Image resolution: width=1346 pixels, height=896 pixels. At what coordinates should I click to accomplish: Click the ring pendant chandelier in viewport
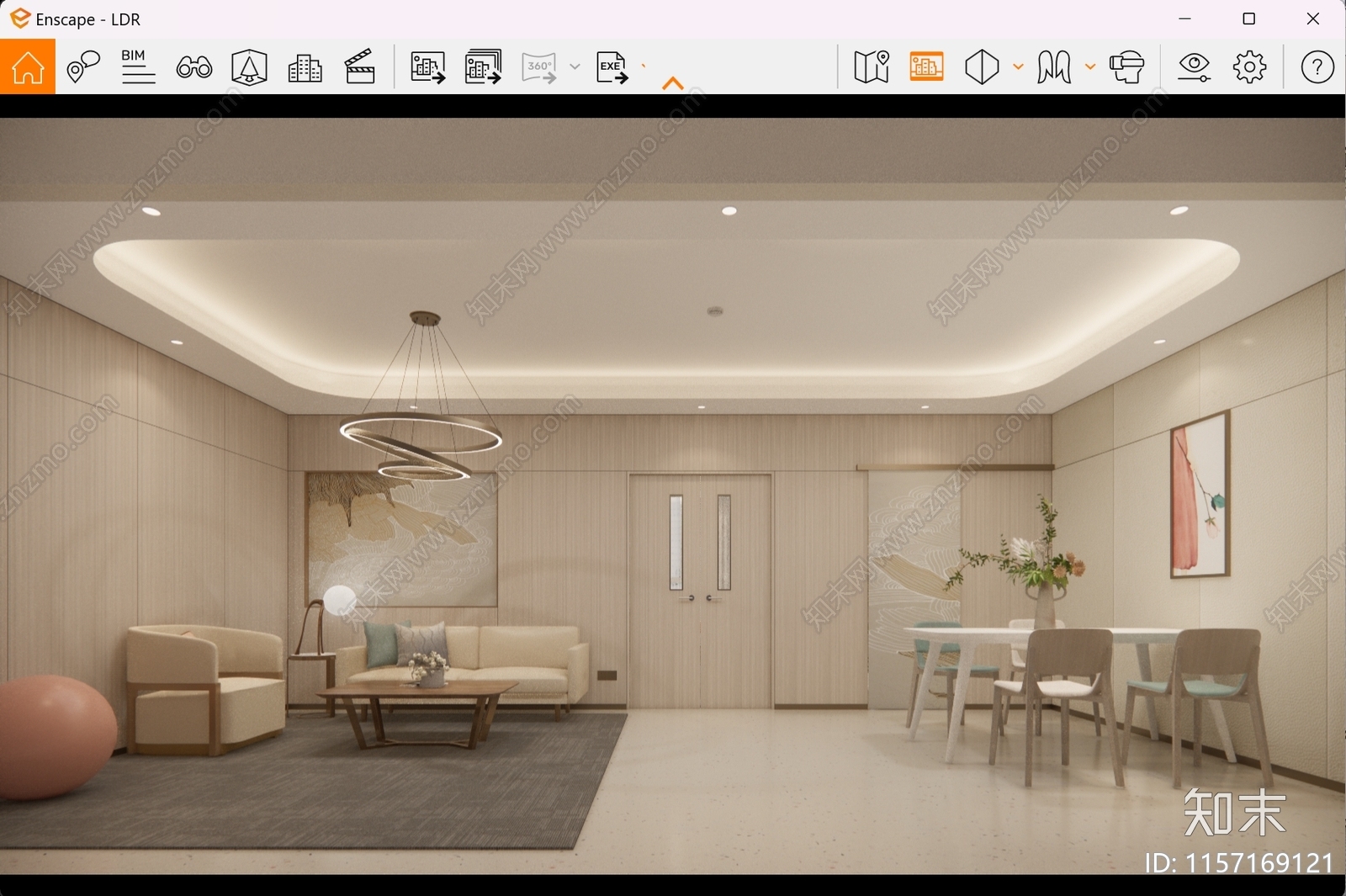(421, 397)
